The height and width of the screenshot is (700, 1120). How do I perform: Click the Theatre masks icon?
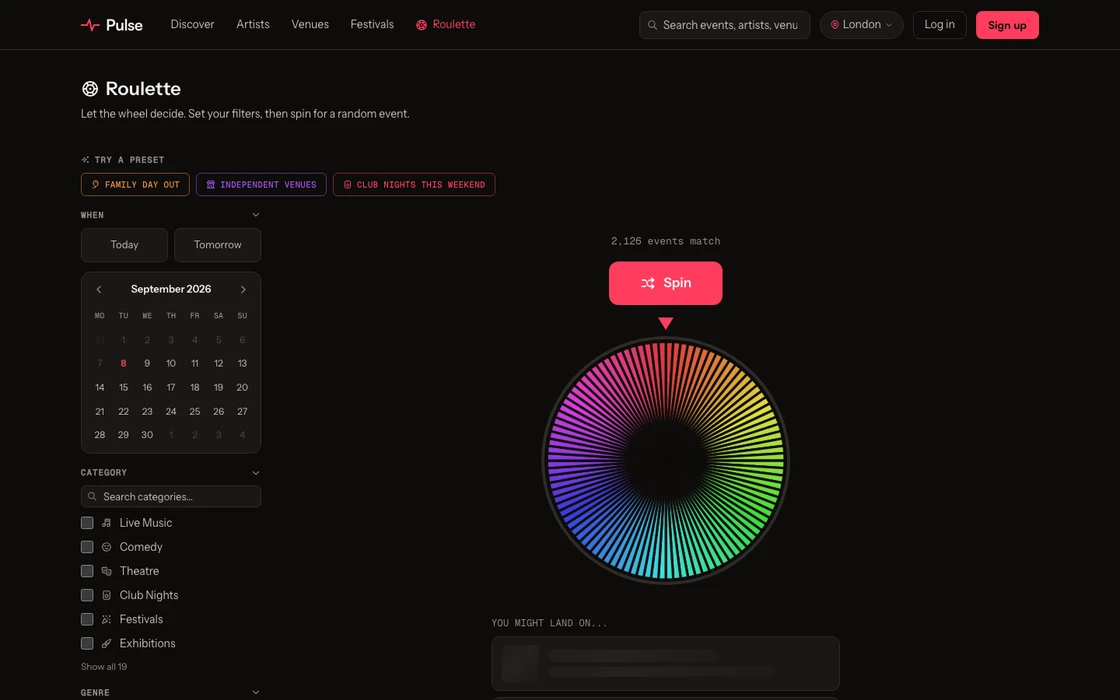coord(106,571)
